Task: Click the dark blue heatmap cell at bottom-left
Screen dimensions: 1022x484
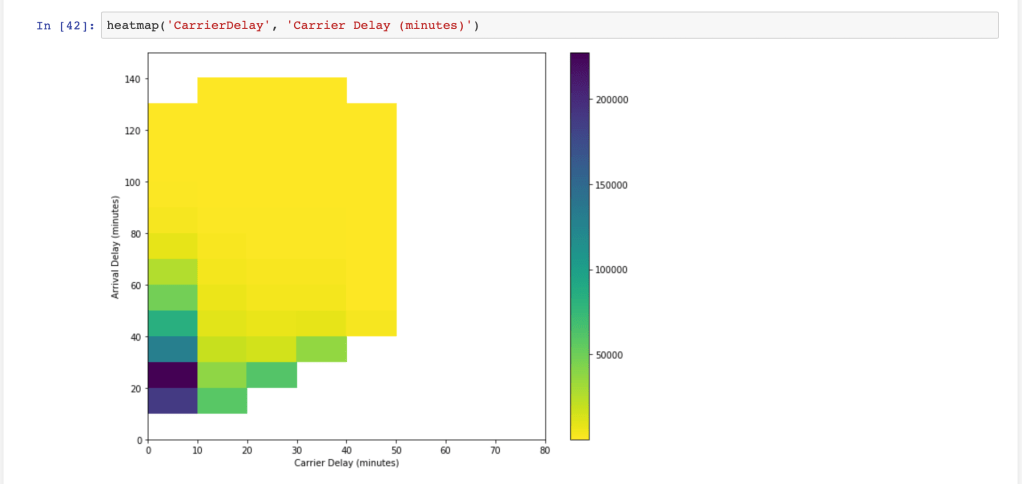Action: tap(173, 400)
